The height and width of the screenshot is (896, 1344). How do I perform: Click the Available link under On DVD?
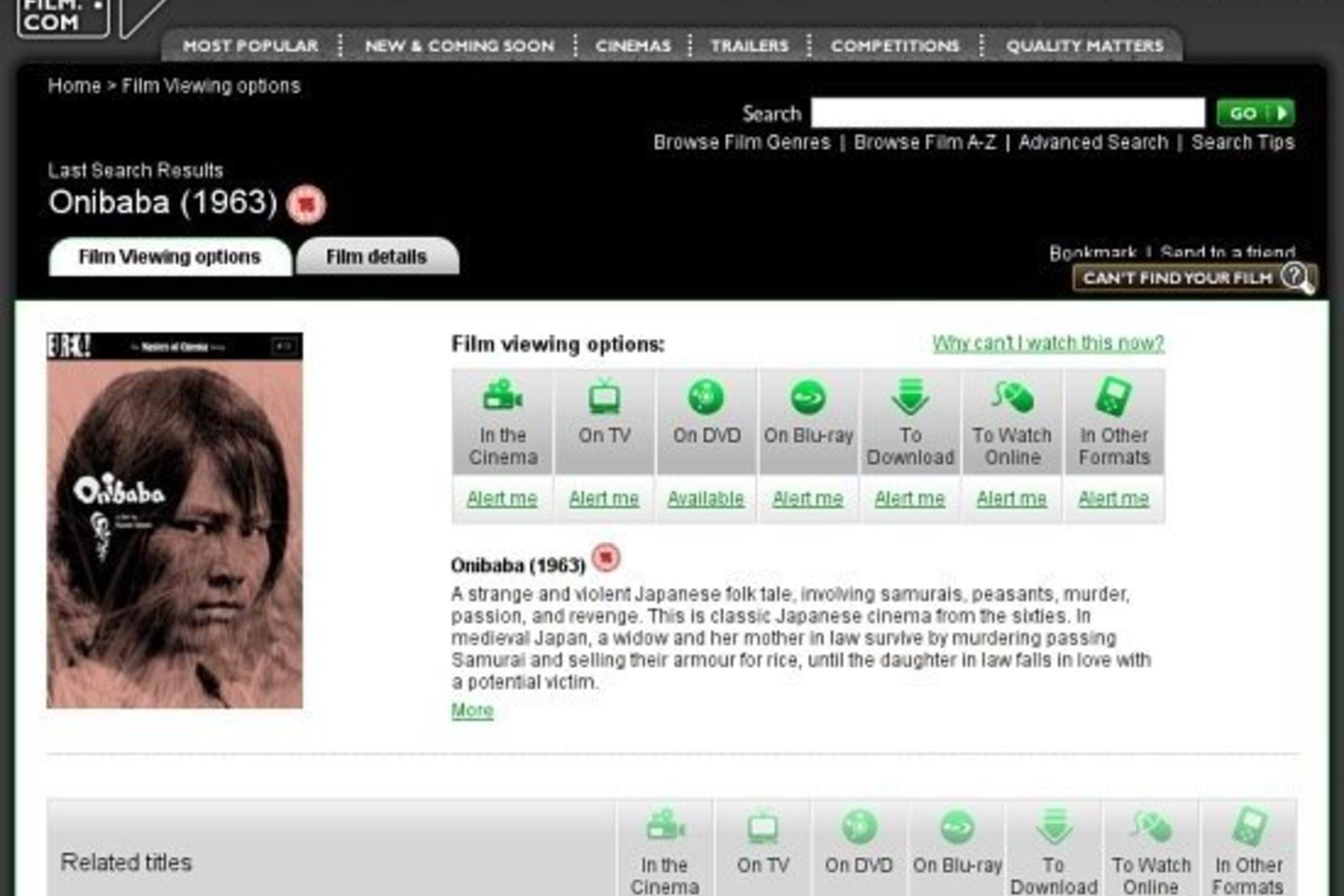706,499
